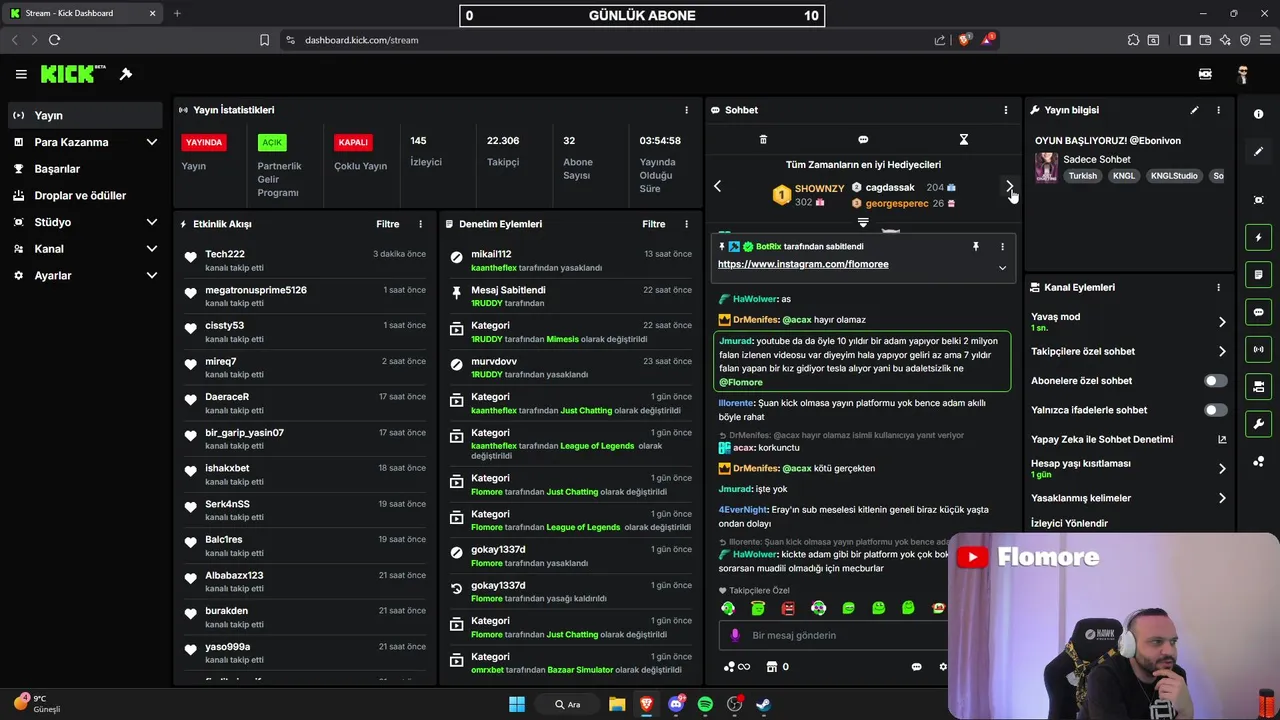
Task: Open chat settings gear below message box
Action: (x=942, y=667)
